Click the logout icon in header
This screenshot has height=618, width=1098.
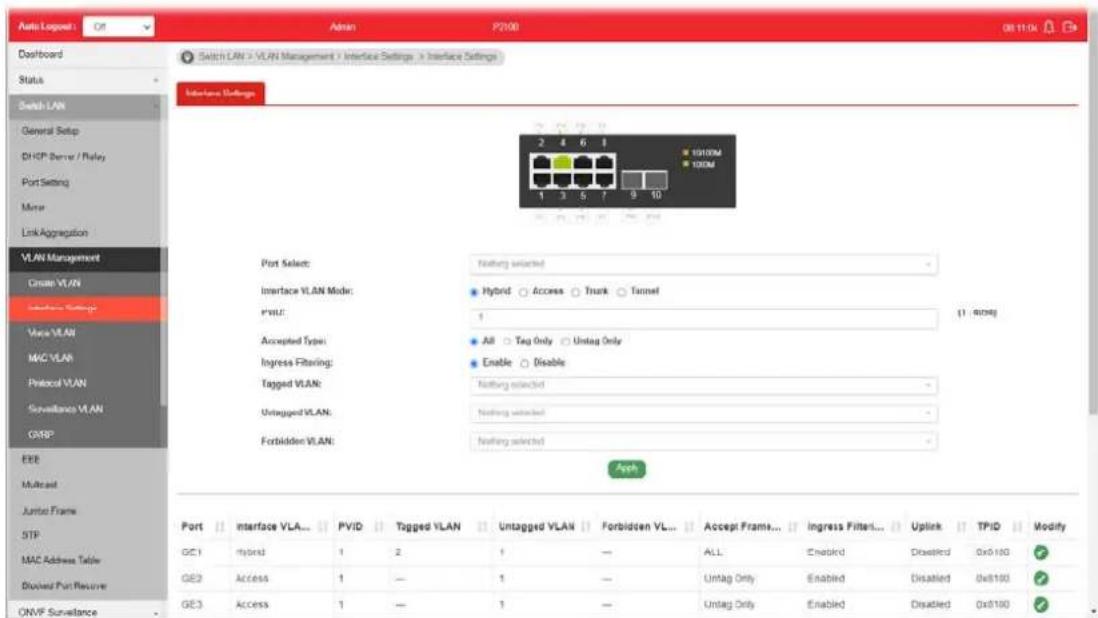coord(1069,27)
